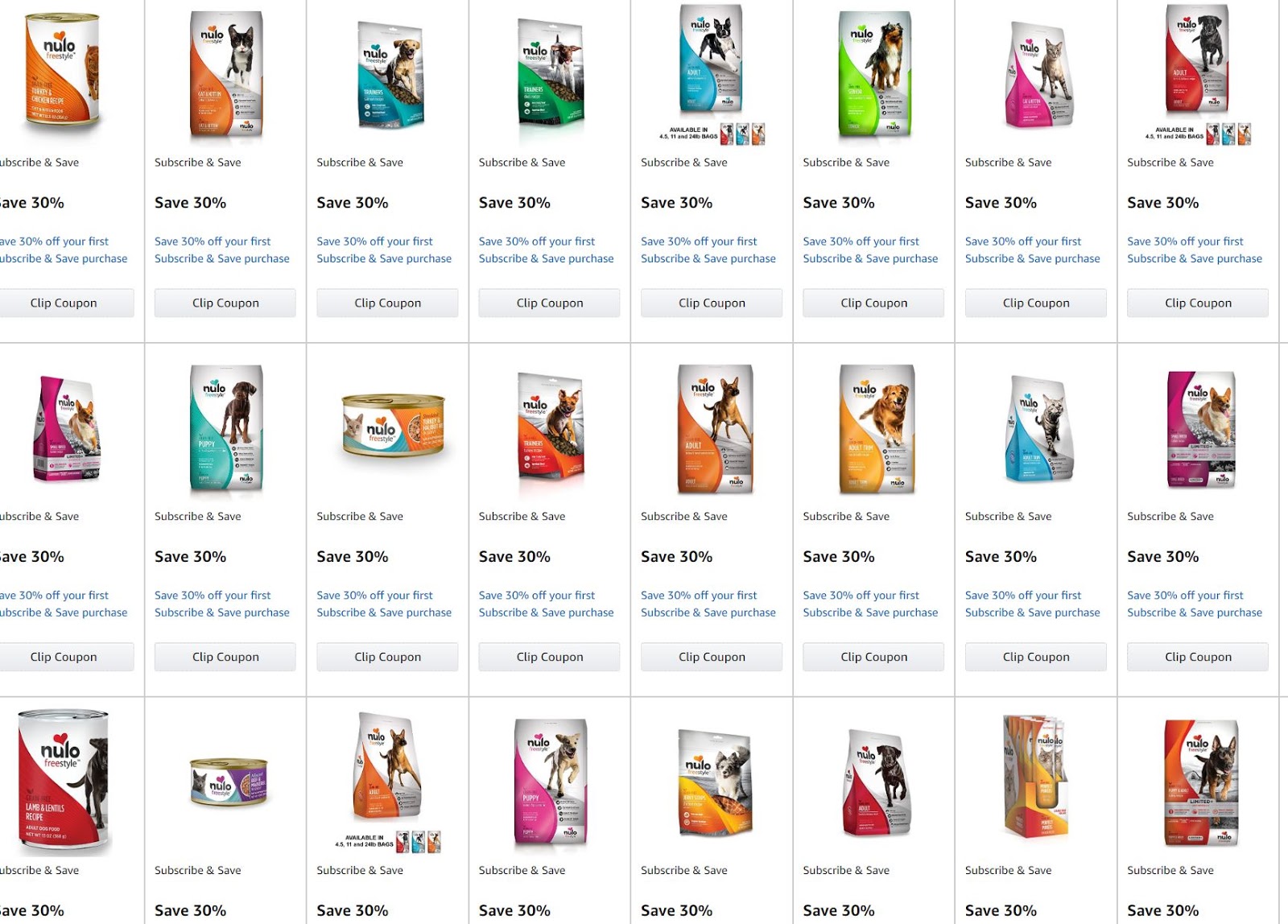View the blue Adult Trim cat food bag

tap(1038, 429)
